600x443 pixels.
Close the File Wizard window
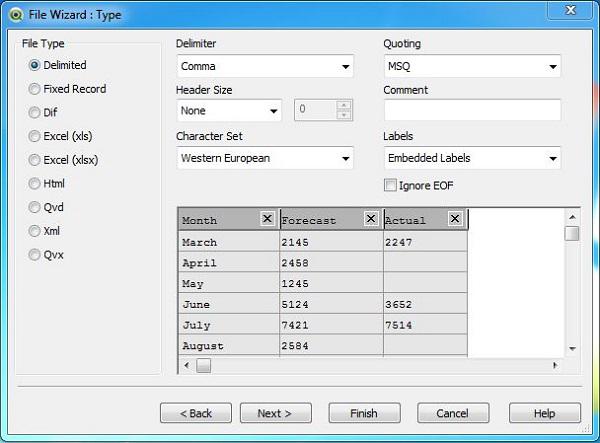tap(571, 10)
